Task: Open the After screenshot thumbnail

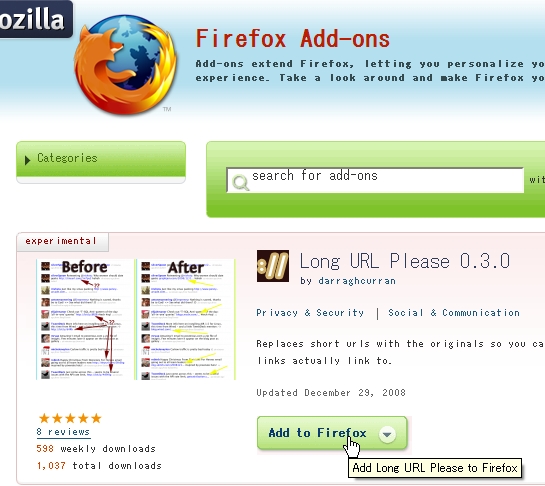Action: coord(186,319)
